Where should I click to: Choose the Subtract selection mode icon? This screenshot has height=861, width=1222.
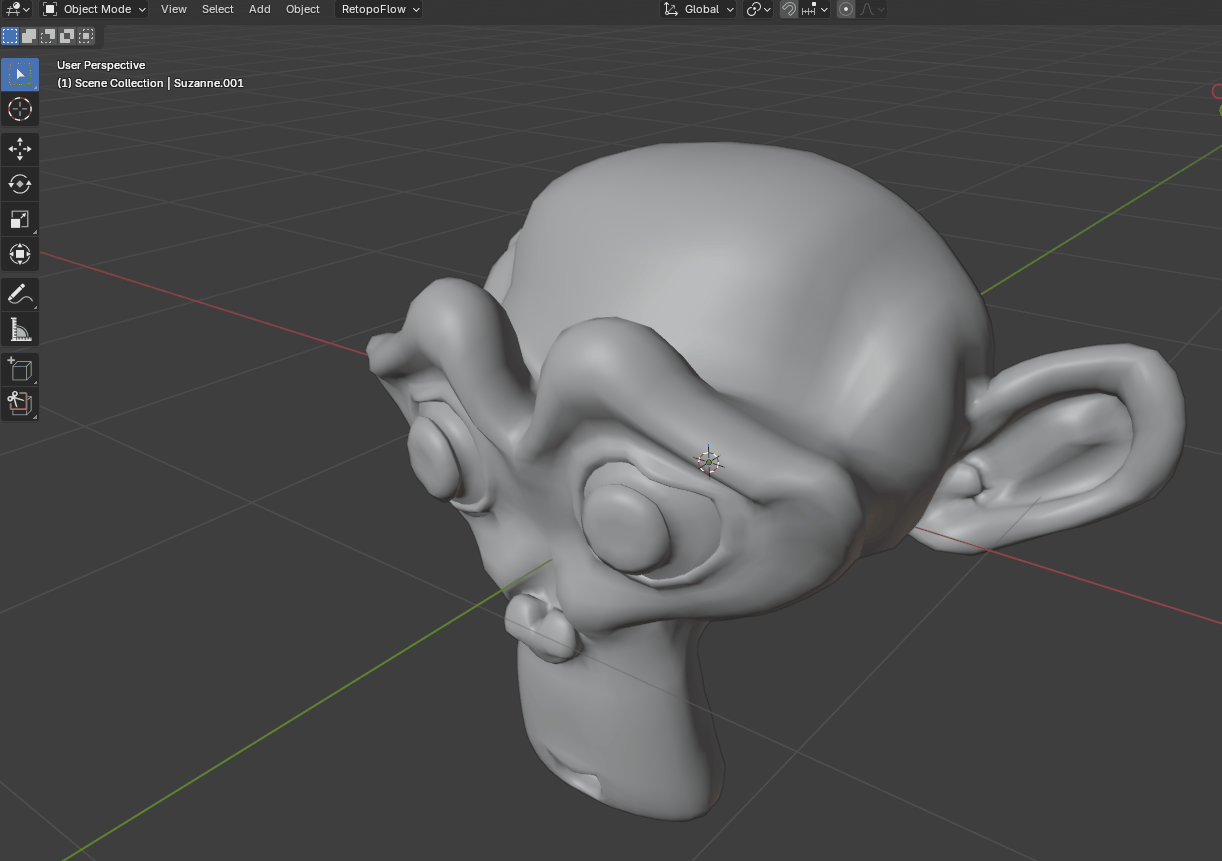click(x=48, y=36)
